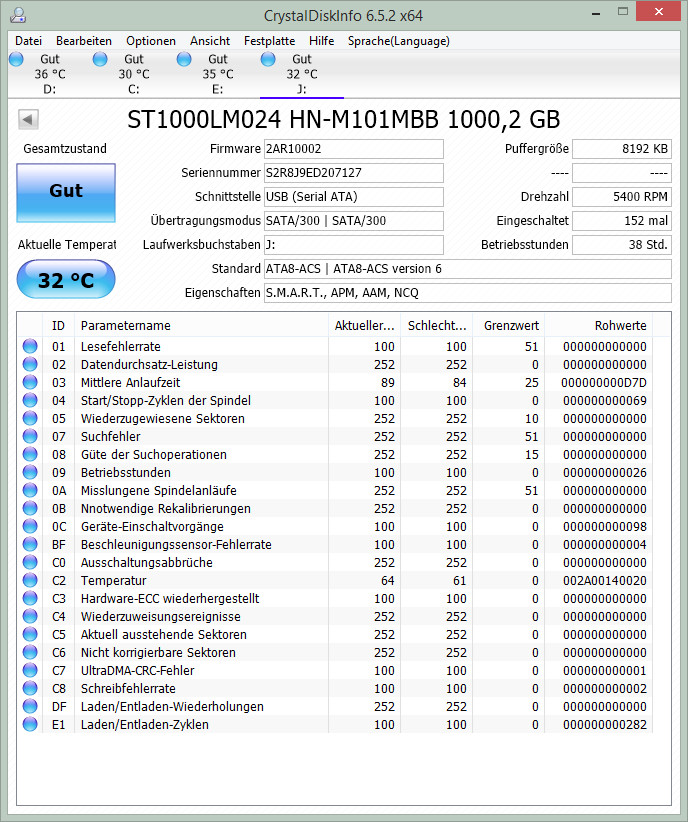Click the Seriennummer field S2R8J9ED207127
Image resolution: width=688 pixels, height=822 pixels.
pyautogui.click(x=353, y=173)
